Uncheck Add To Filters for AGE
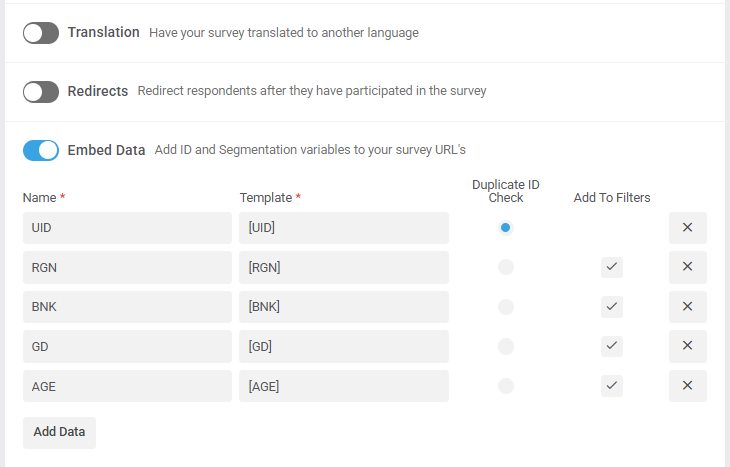The width and height of the screenshot is (730, 467). tap(612, 386)
